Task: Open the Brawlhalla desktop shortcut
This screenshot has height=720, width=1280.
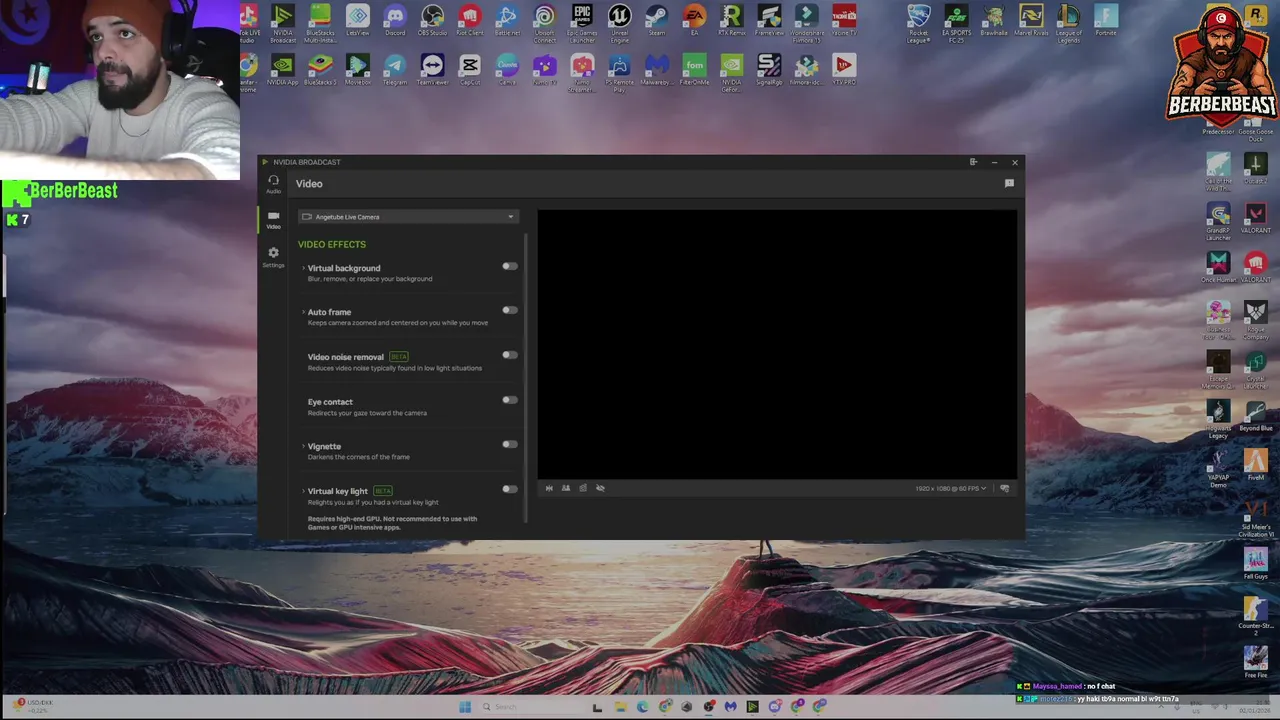Action: click(x=993, y=20)
